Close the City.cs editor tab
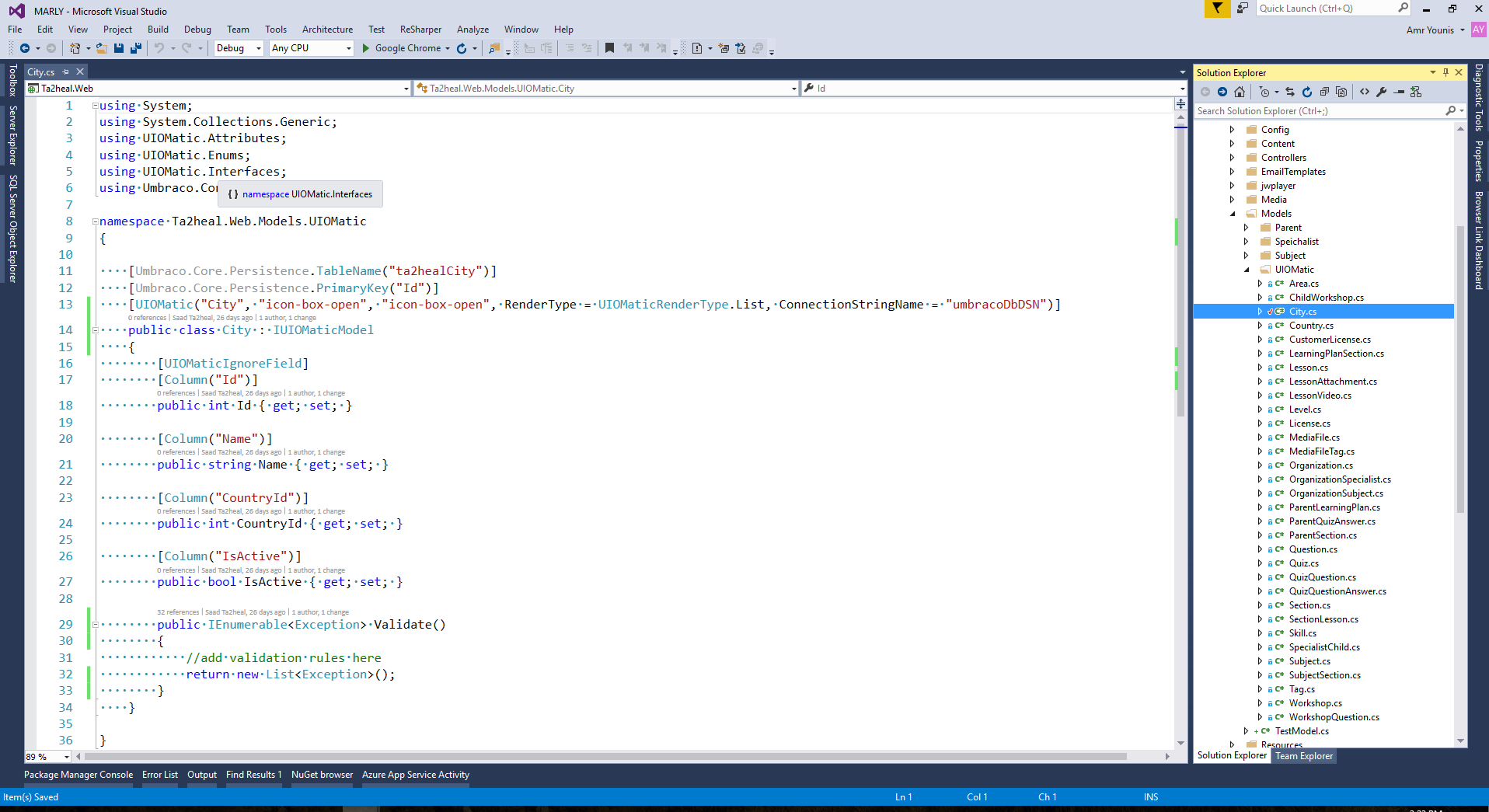The image size is (1489, 812). click(78, 71)
